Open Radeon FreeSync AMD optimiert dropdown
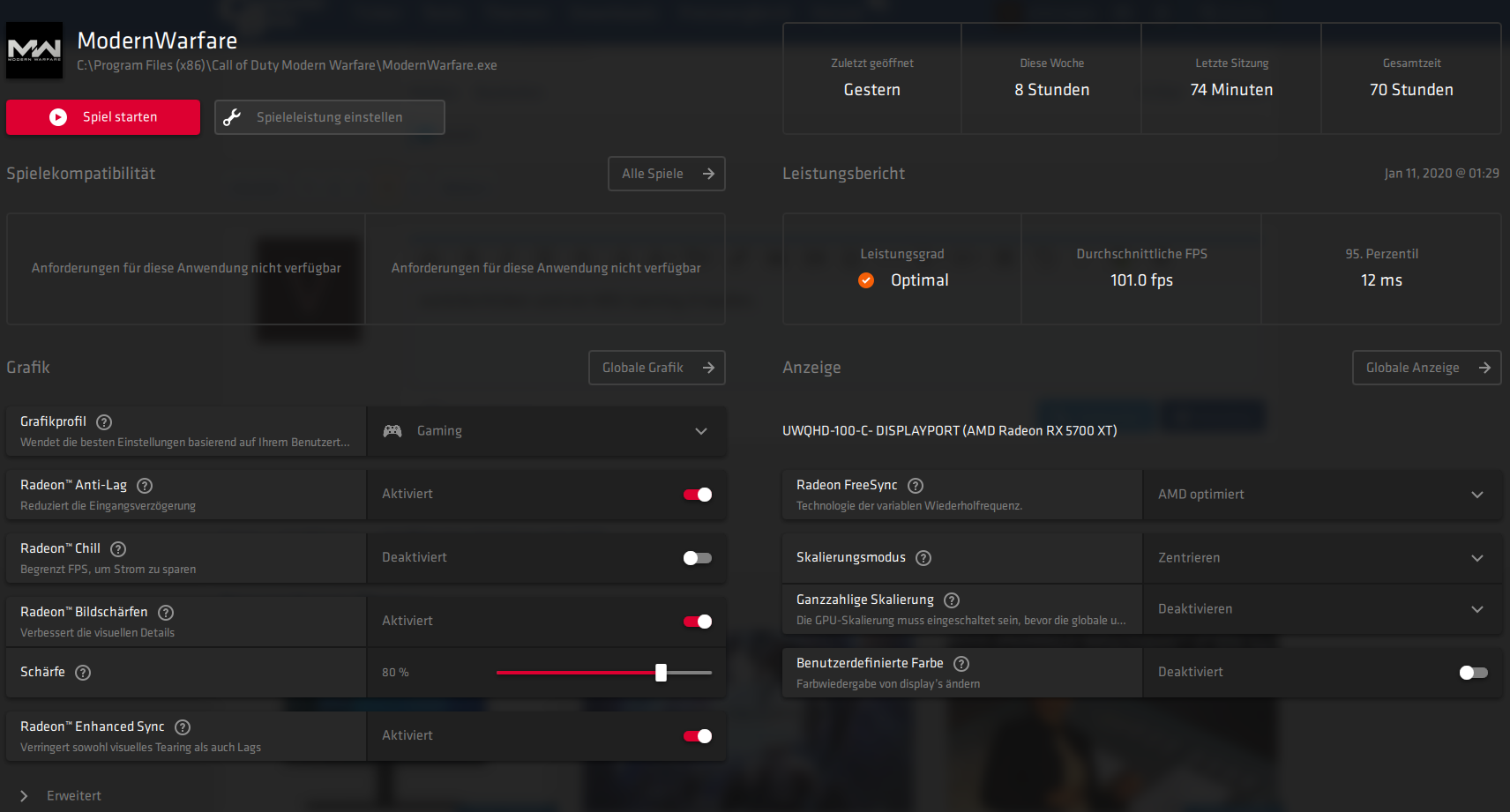1510x812 pixels. click(x=1322, y=495)
